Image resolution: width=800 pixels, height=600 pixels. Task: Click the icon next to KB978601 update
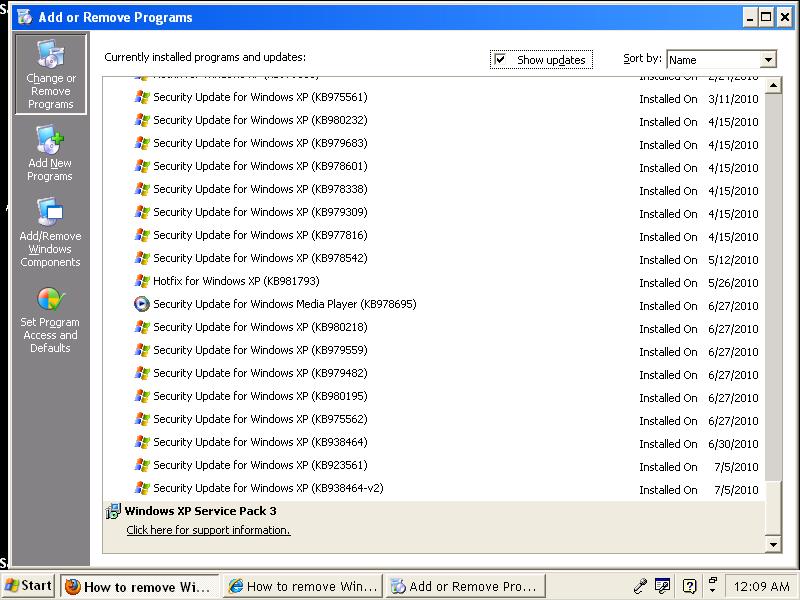tap(142, 166)
